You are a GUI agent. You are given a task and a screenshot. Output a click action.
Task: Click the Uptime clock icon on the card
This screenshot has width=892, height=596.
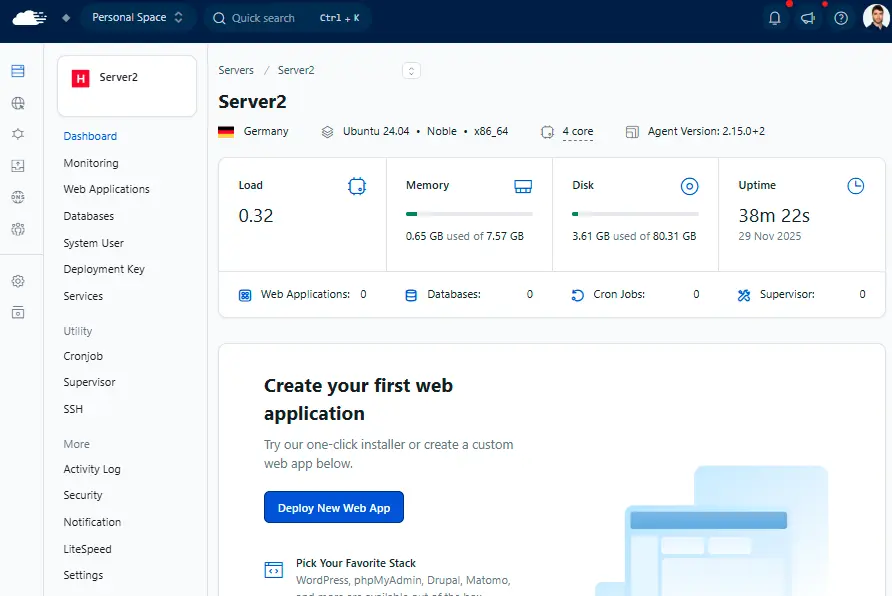(x=856, y=186)
